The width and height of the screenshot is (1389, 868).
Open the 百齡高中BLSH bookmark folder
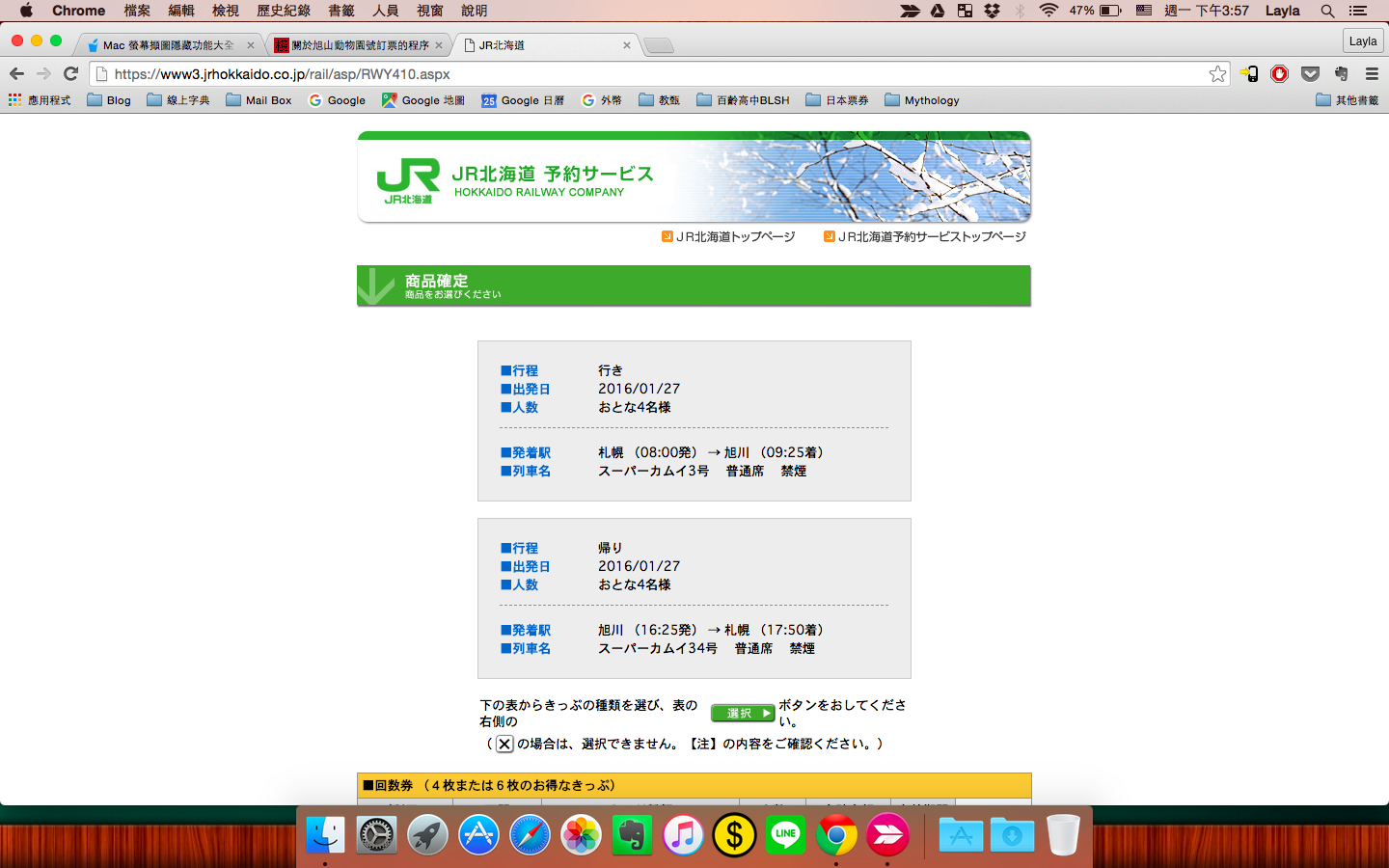743,100
